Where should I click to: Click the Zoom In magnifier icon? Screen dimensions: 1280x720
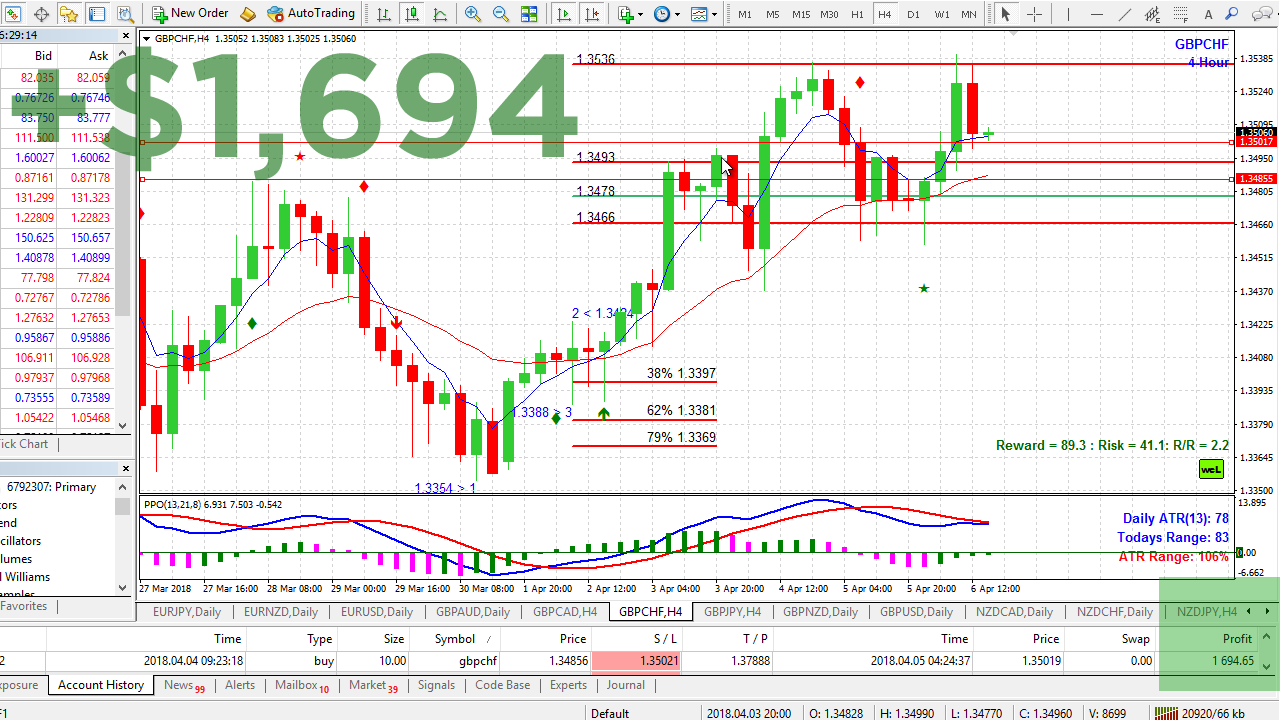pyautogui.click(x=472, y=14)
